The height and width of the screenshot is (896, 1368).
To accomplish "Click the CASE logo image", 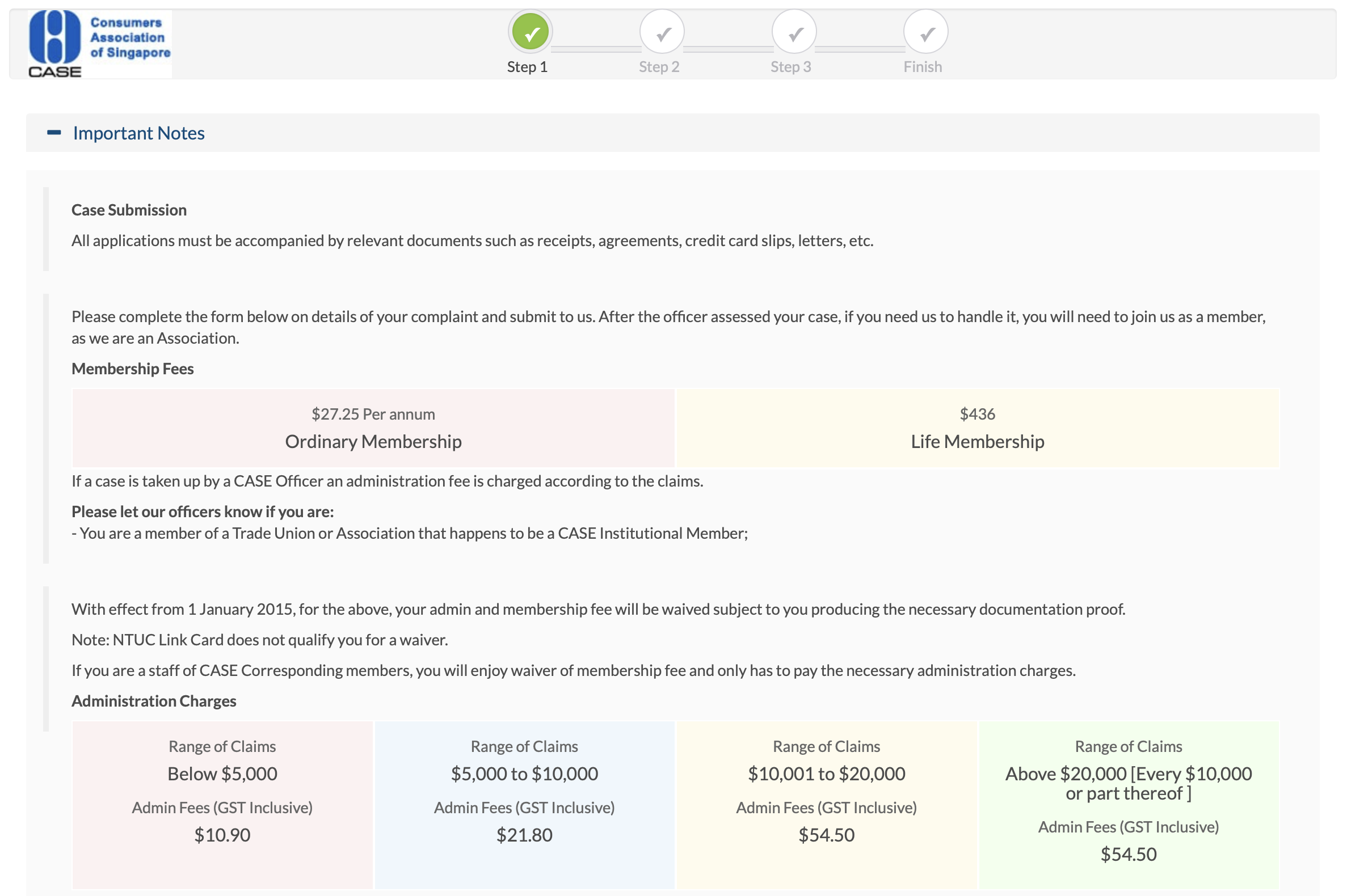I will pos(54,44).
